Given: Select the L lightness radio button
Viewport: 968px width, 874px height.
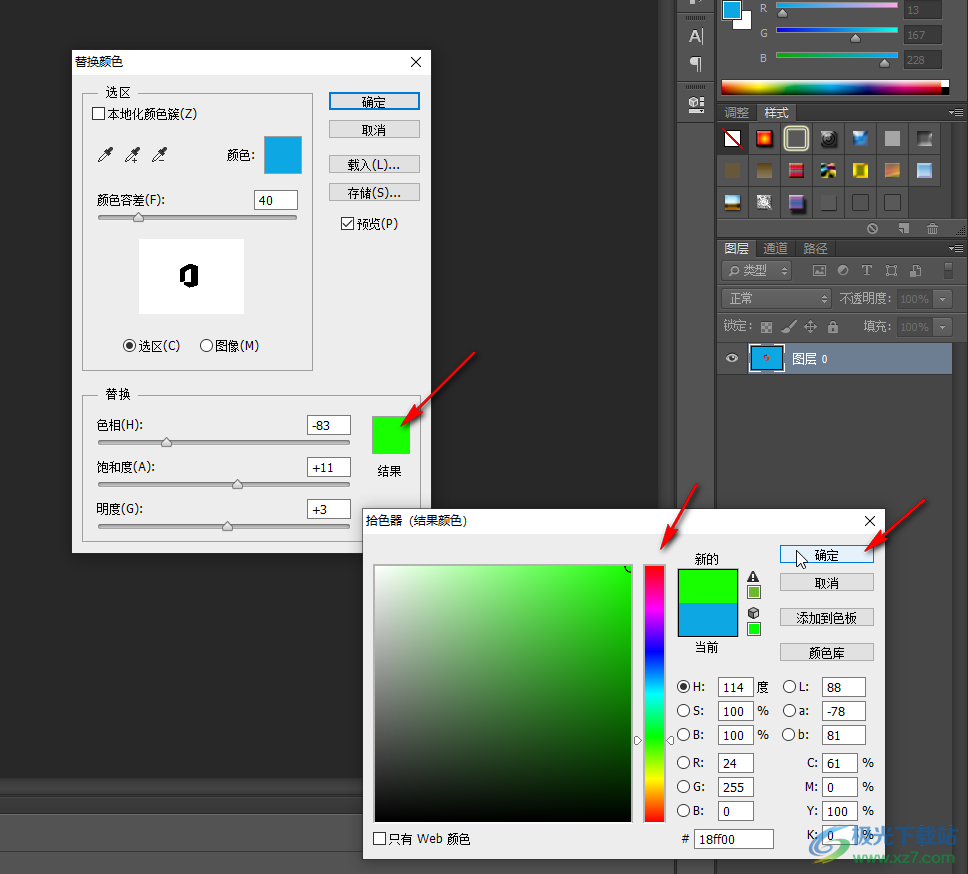Looking at the screenshot, I should (790, 686).
